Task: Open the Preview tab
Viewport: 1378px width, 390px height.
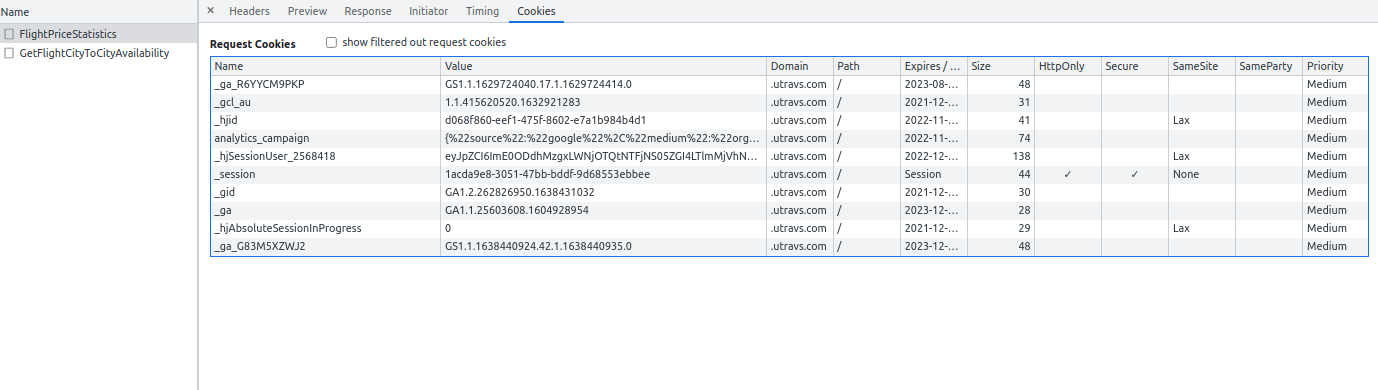Action: tap(307, 11)
